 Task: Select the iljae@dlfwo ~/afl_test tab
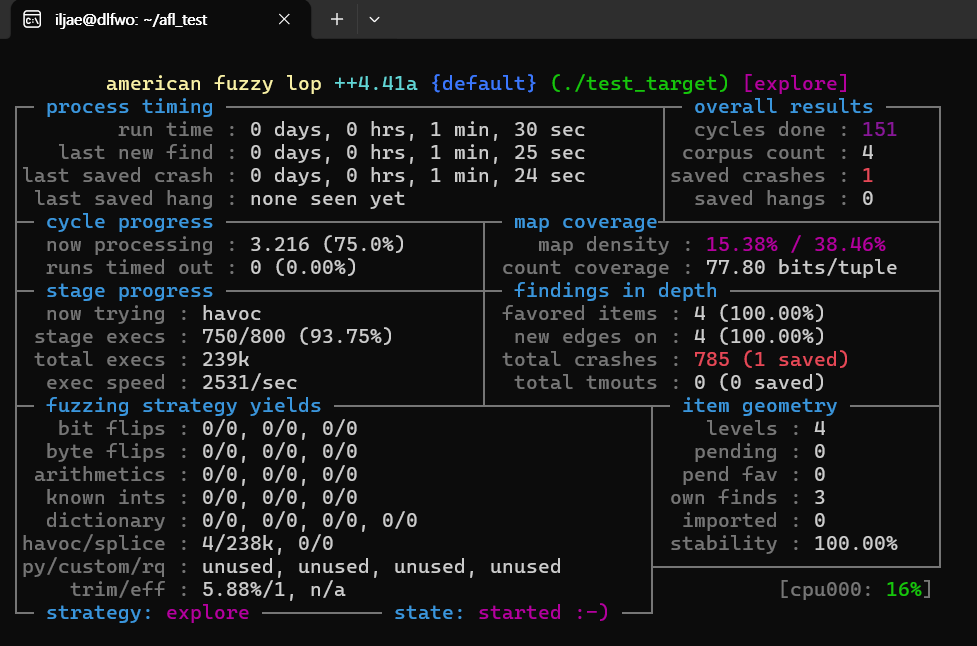tap(161, 19)
